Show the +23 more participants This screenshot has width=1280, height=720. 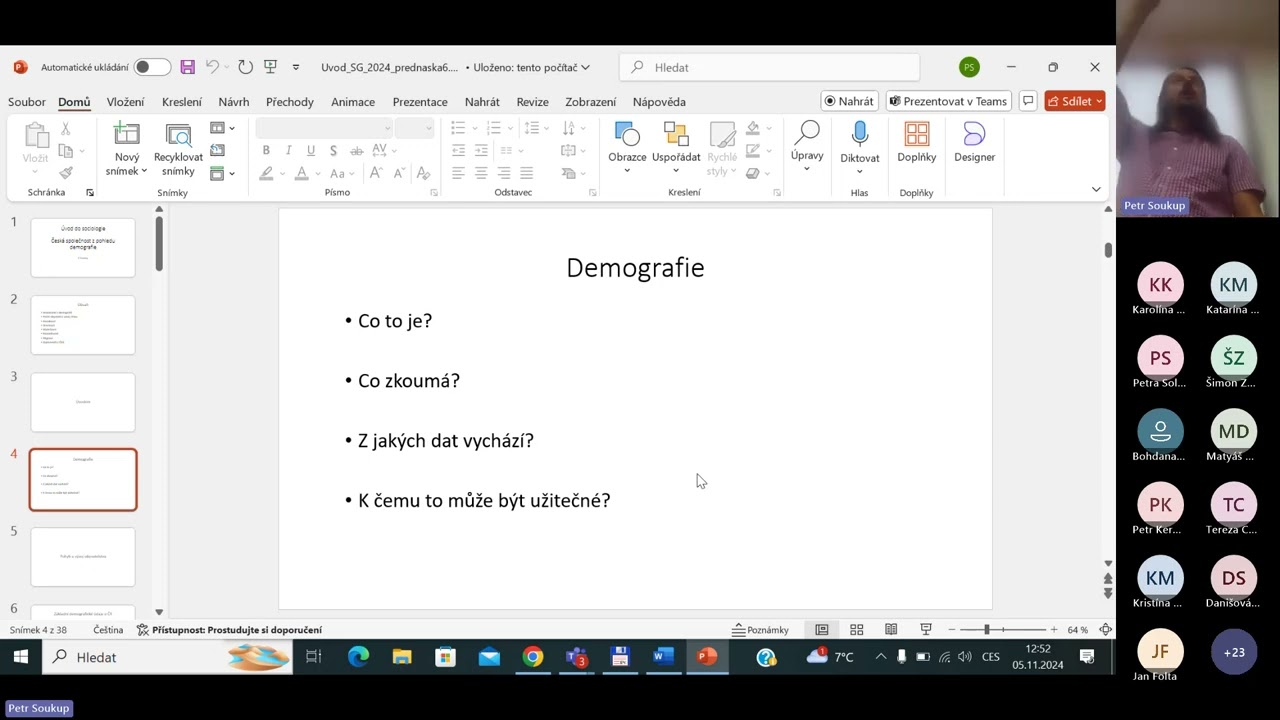tap(1234, 652)
